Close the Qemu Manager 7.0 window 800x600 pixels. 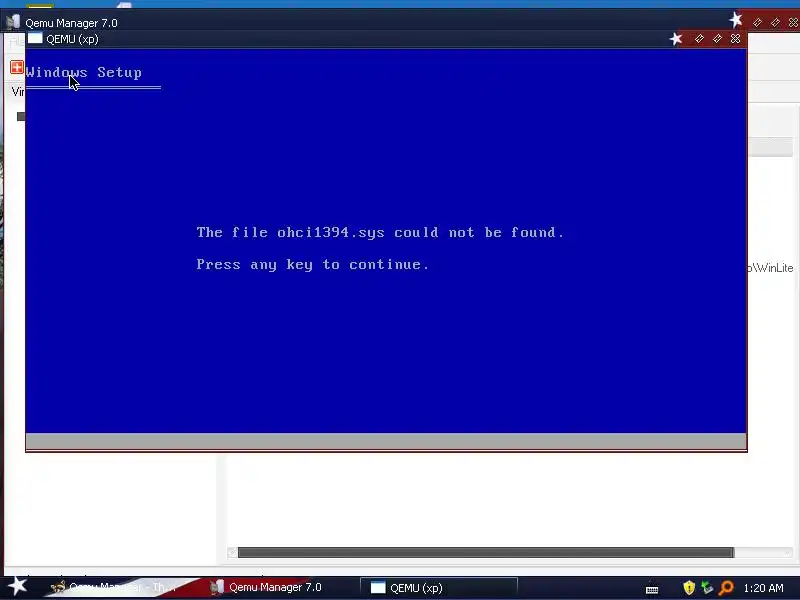tap(793, 22)
